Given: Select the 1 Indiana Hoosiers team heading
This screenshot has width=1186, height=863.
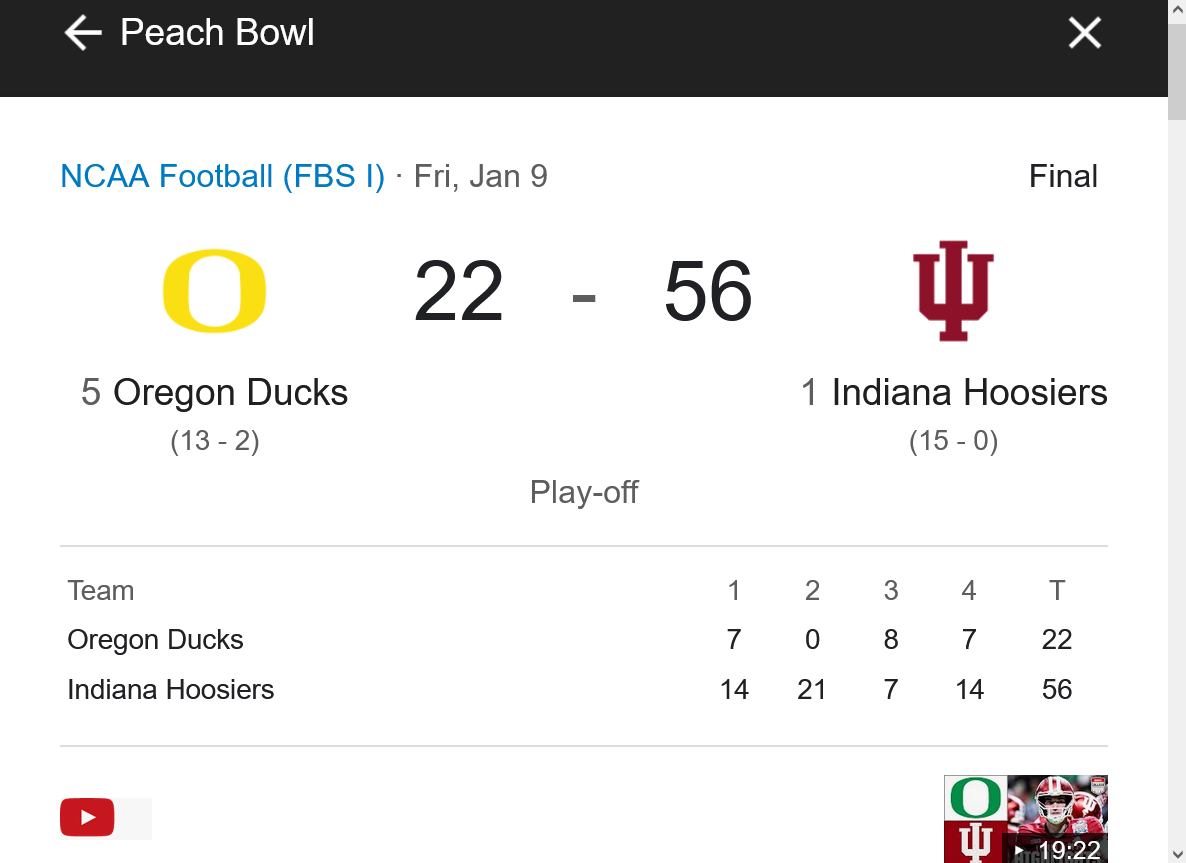Looking at the screenshot, I should [953, 392].
